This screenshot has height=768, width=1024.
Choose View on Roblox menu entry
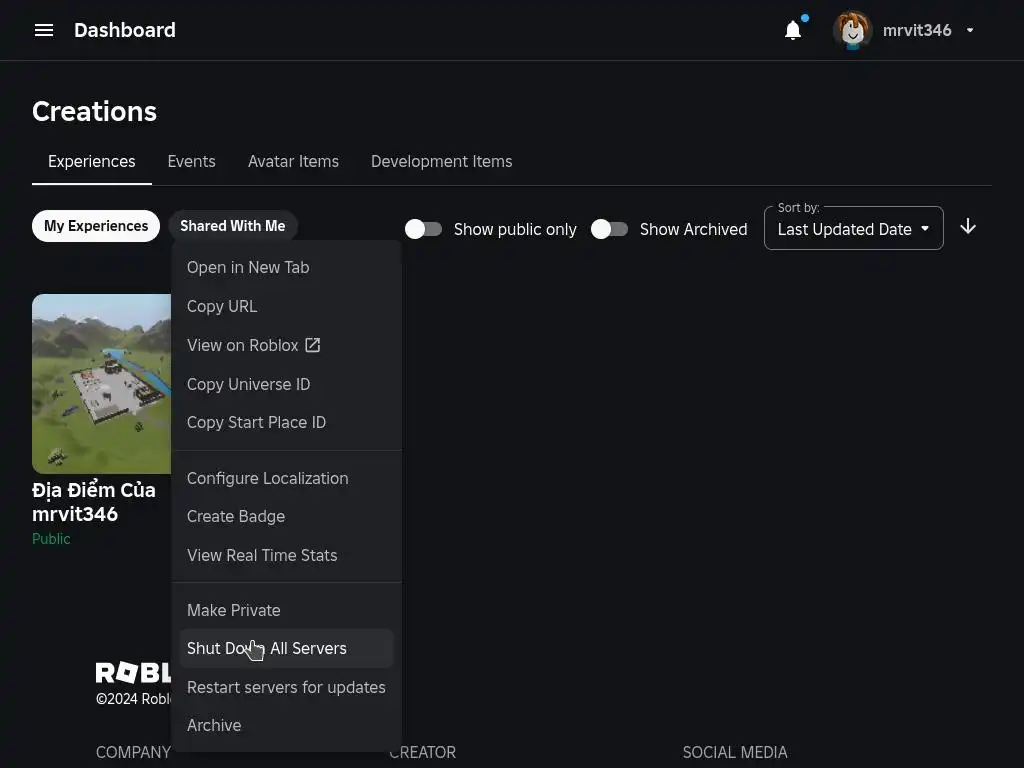coord(286,345)
